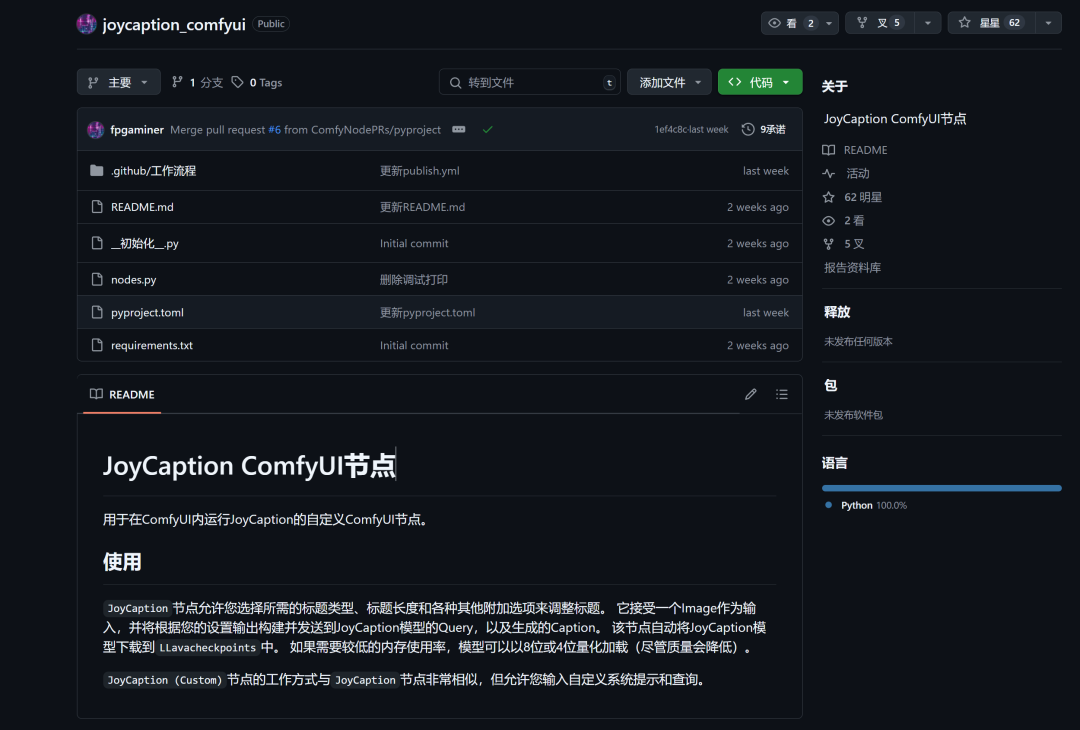Viewport: 1080px width, 730px height.
Task: View the 1 分支 branches link
Action: pyautogui.click(x=197, y=83)
